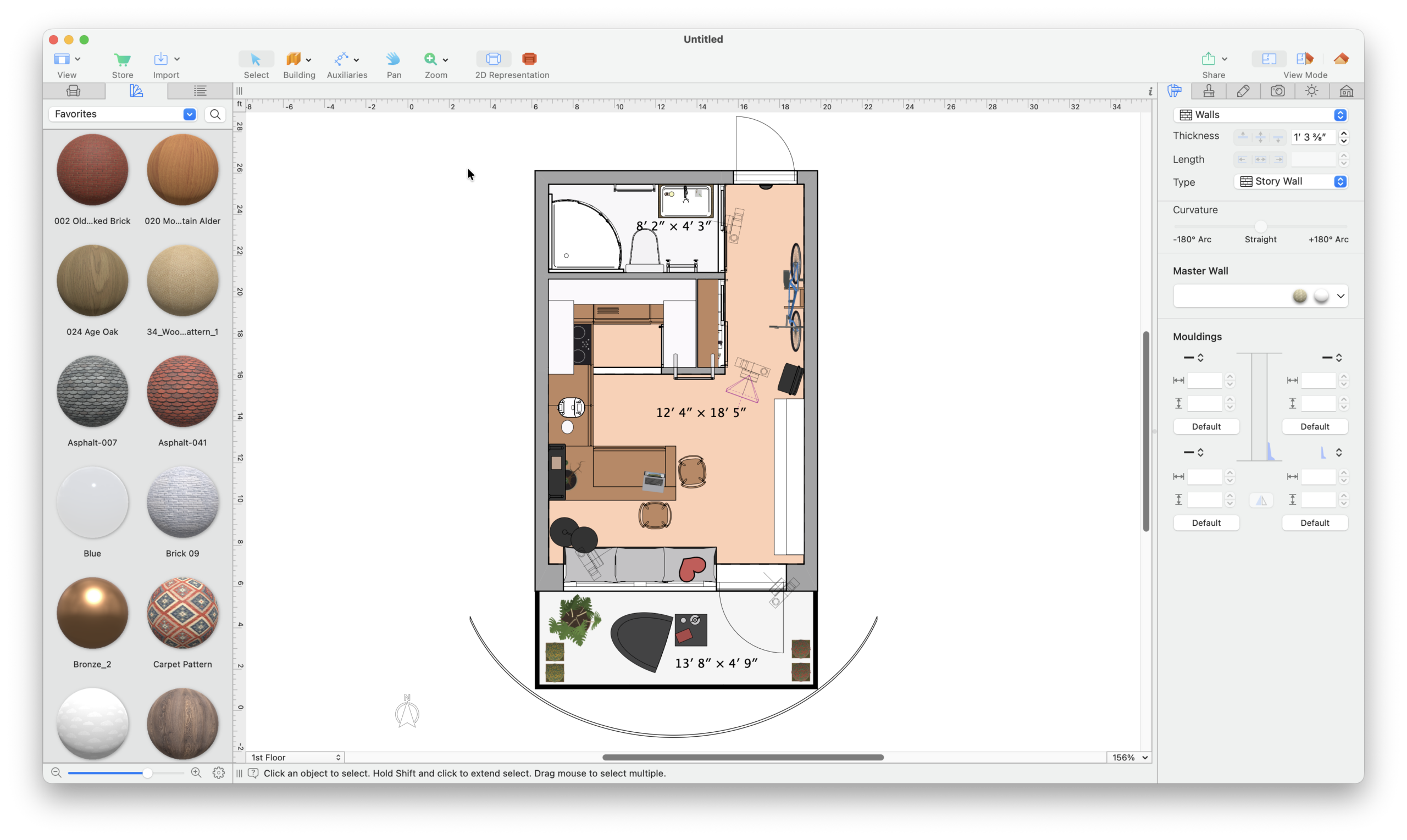Open the Store via the cart icon
This screenshot has height=840, width=1407.
coord(123,59)
